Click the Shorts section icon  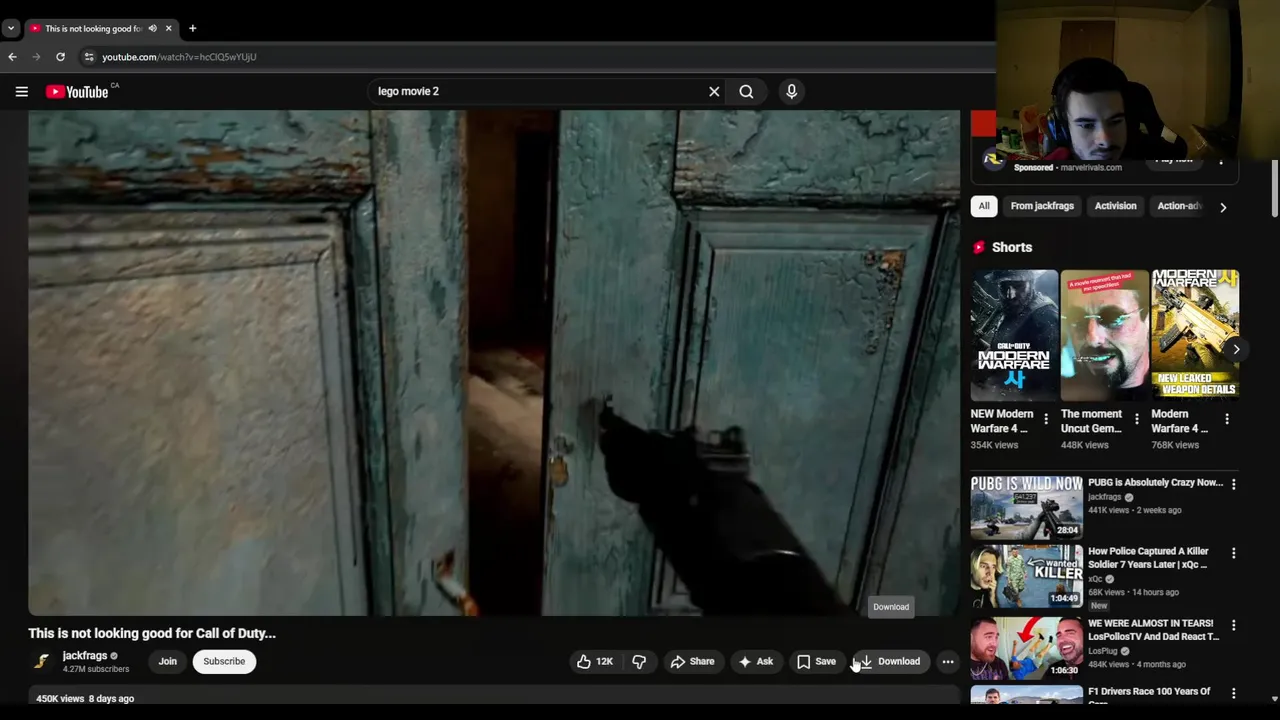pyautogui.click(x=978, y=247)
